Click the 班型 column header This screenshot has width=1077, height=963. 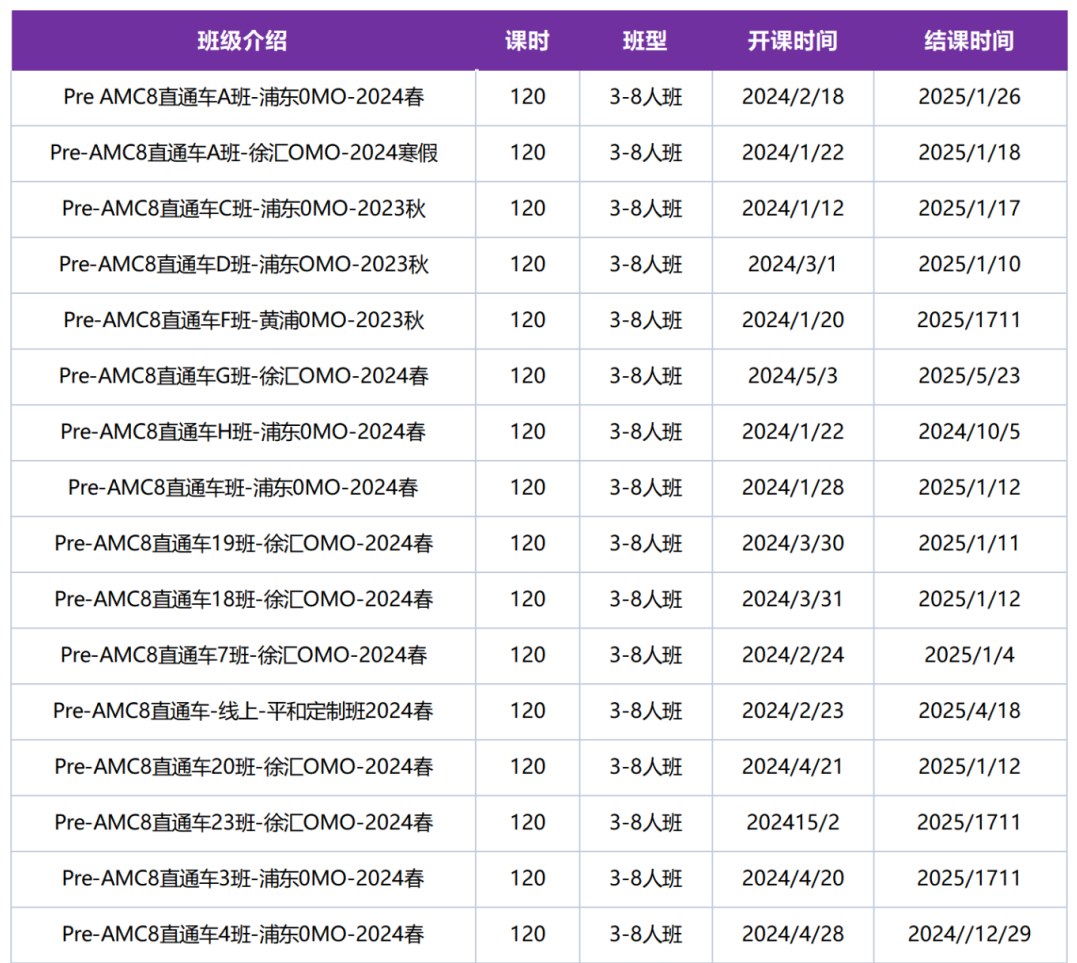coord(645,41)
